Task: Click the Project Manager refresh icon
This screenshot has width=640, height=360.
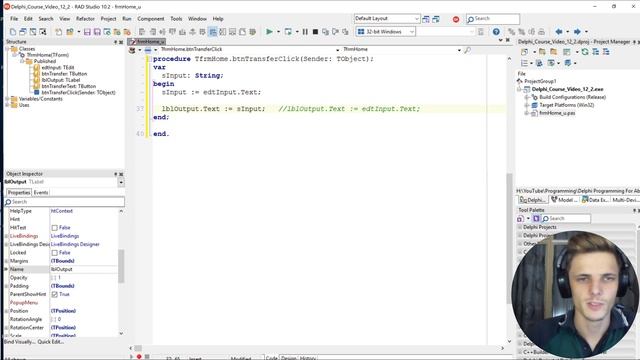Action: [585, 52]
